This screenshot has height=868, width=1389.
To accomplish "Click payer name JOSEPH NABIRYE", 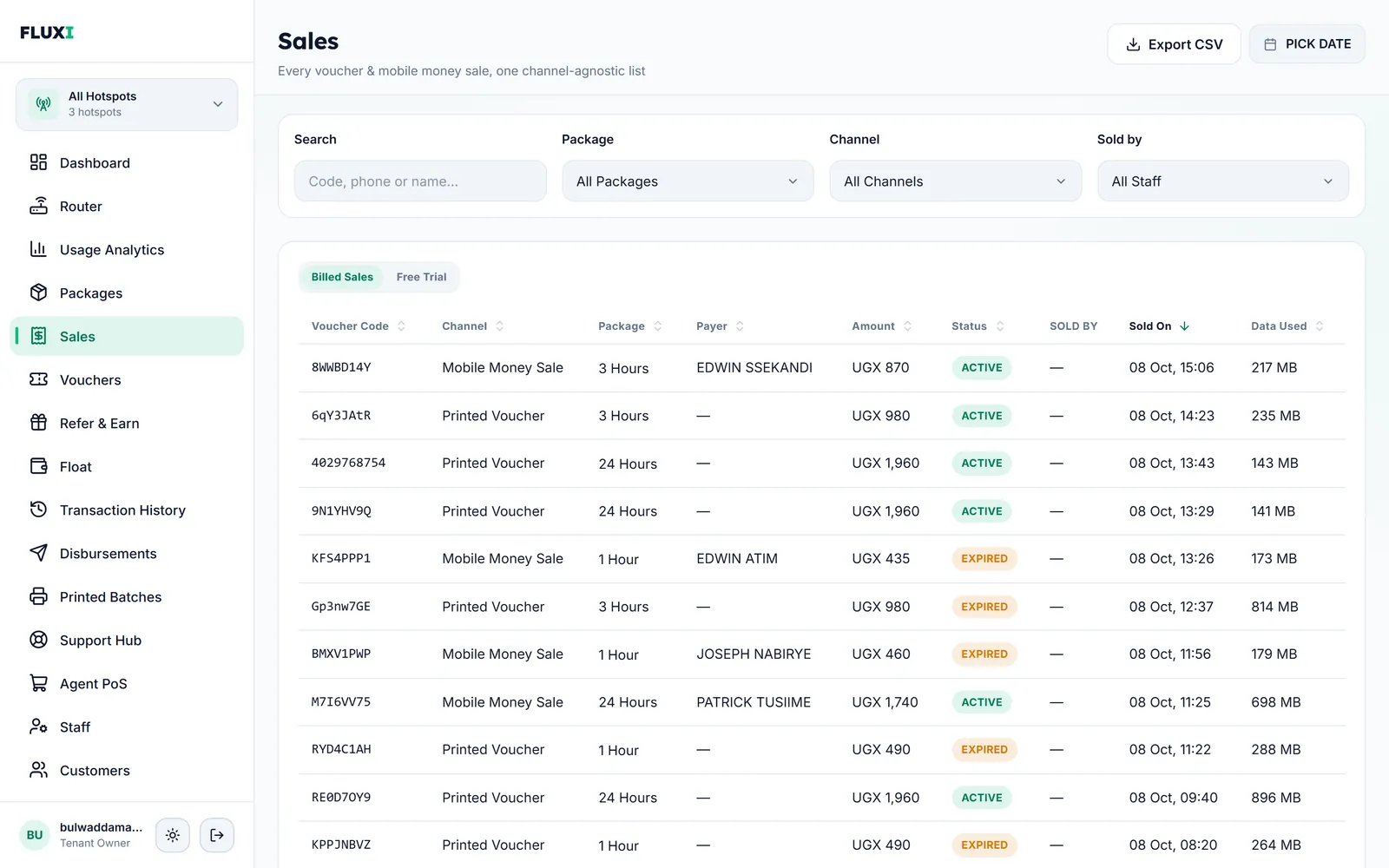I will (754, 654).
